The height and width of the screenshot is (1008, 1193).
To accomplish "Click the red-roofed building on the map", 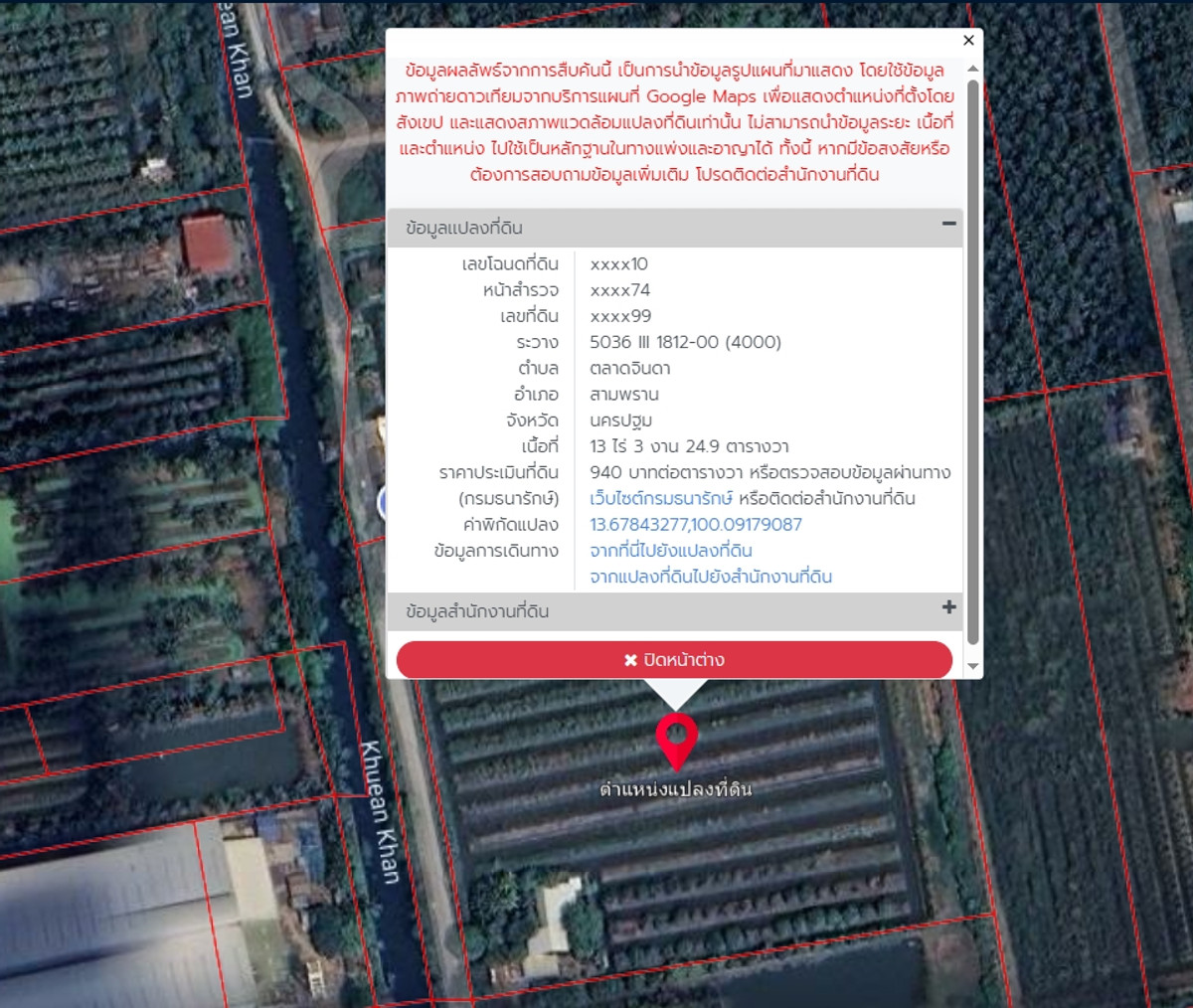I will (x=208, y=244).
